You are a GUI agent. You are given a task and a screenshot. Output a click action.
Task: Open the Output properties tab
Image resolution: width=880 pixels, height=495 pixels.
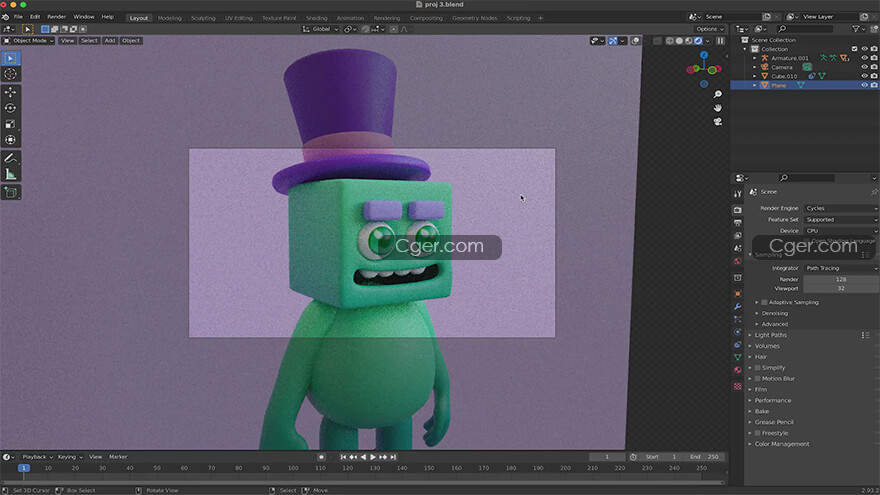[x=737, y=223]
